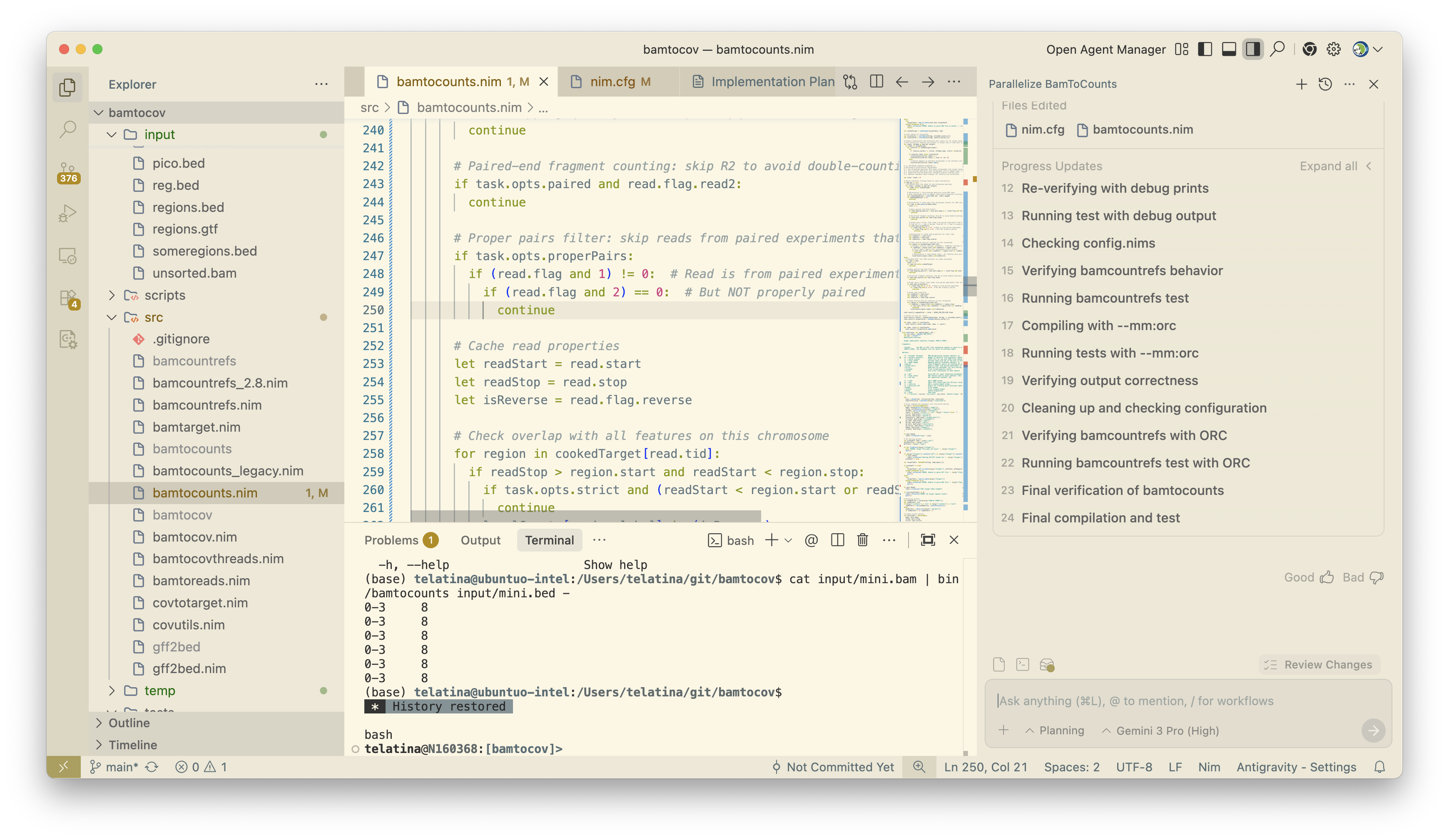The image size is (1449, 840).
Task: Click the thumbs up Good feedback icon
Action: pos(1327,577)
